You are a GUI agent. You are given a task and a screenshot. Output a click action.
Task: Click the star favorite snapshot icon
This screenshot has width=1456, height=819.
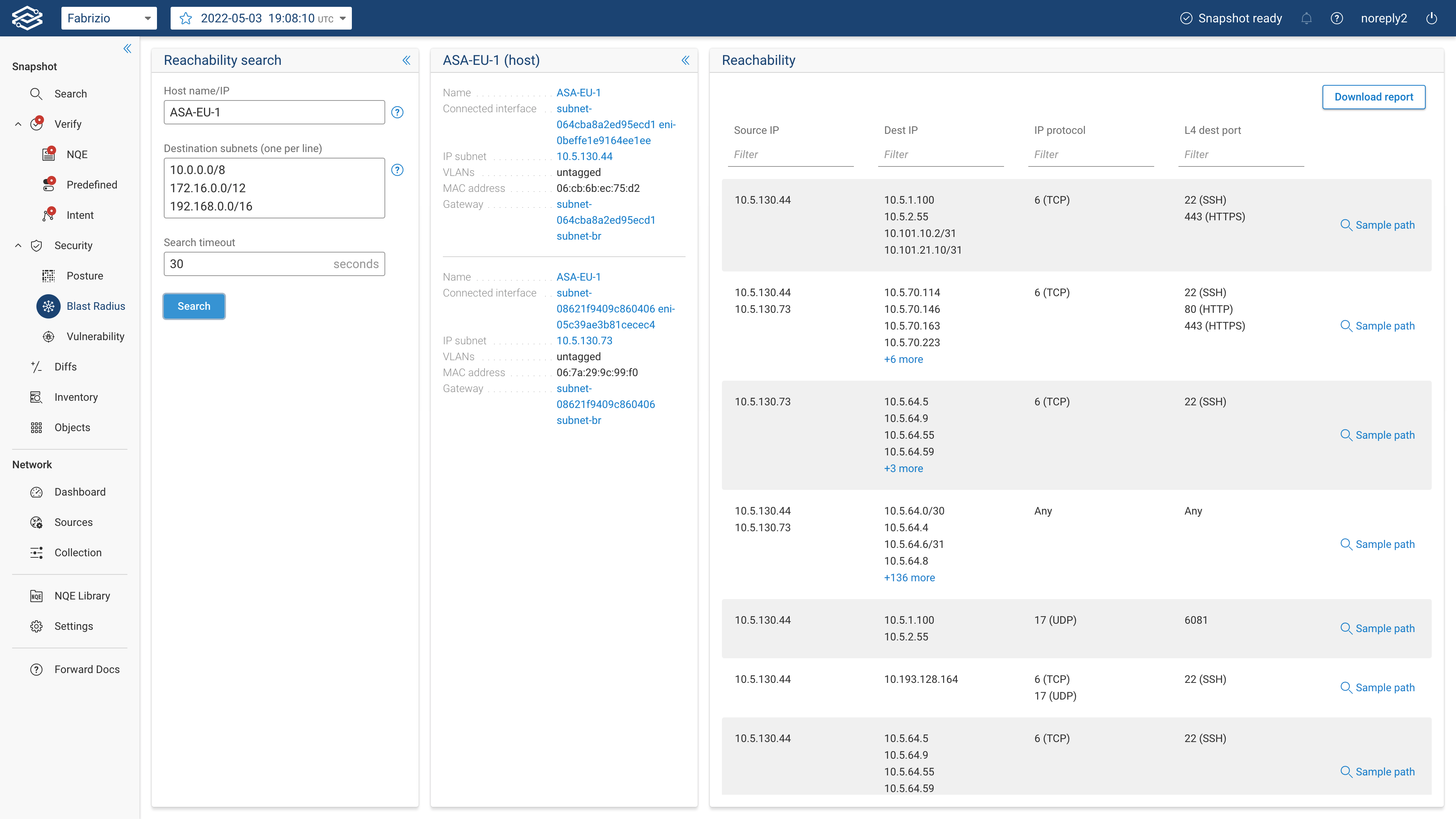tap(185, 18)
